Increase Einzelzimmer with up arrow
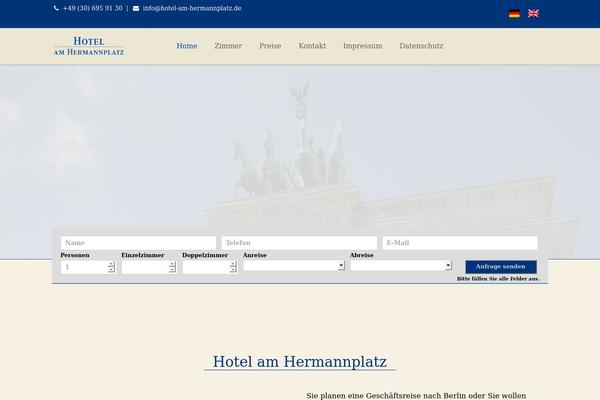 point(172,264)
